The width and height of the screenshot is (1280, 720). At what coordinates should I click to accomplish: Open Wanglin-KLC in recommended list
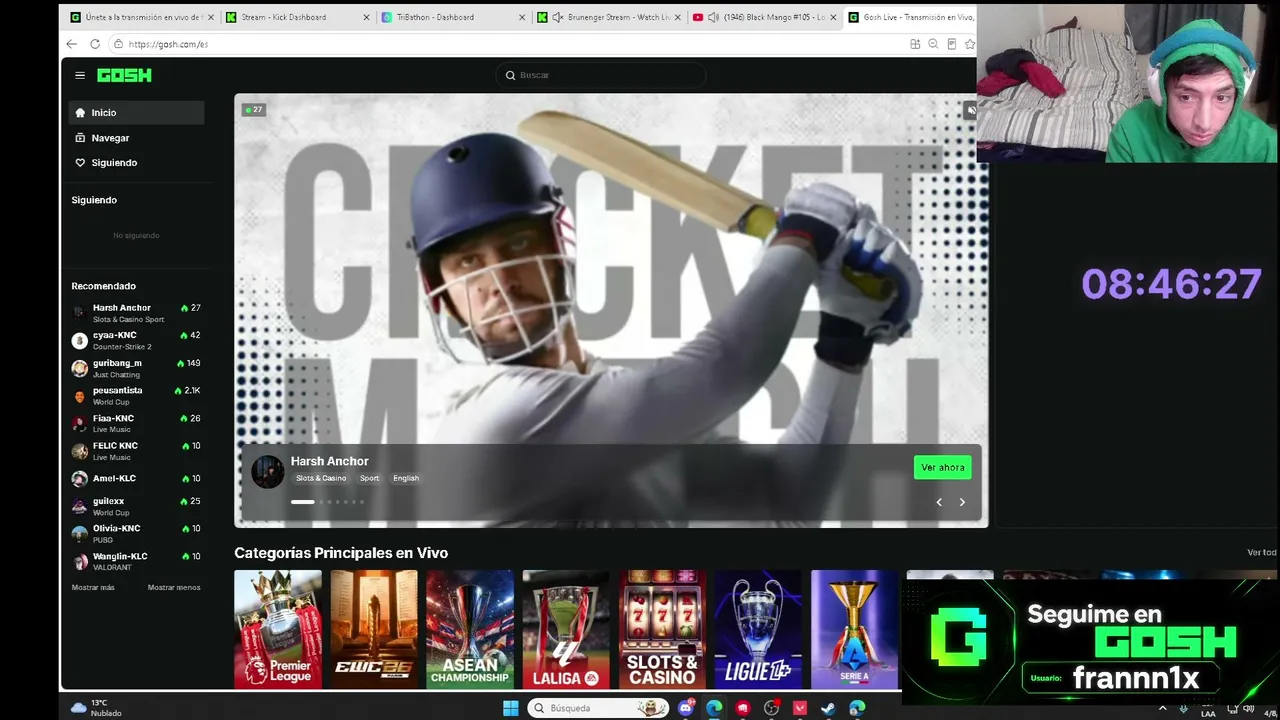[x=136, y=561]
